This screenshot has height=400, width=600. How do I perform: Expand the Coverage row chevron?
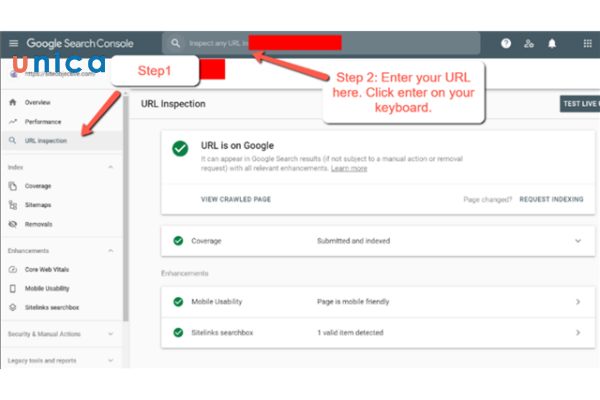[578, 241]
